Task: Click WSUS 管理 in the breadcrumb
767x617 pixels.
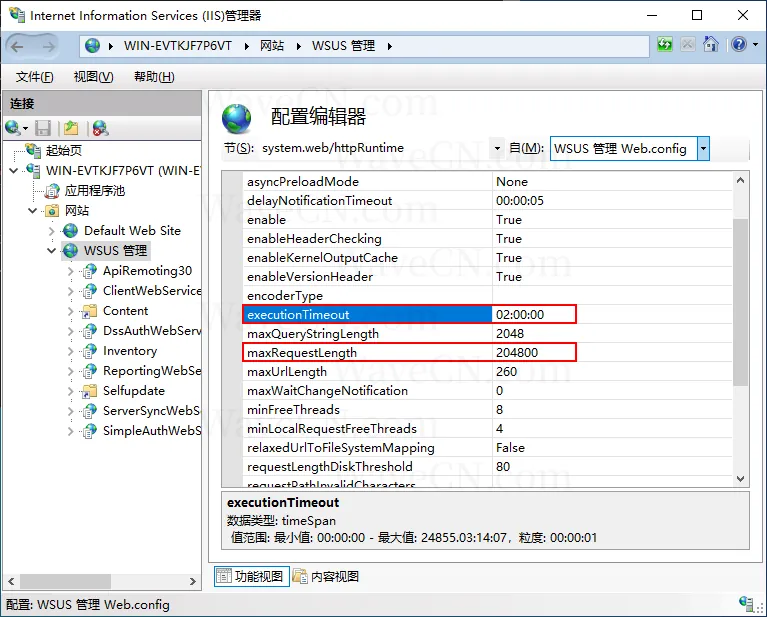Action: [x=343, y=46]
